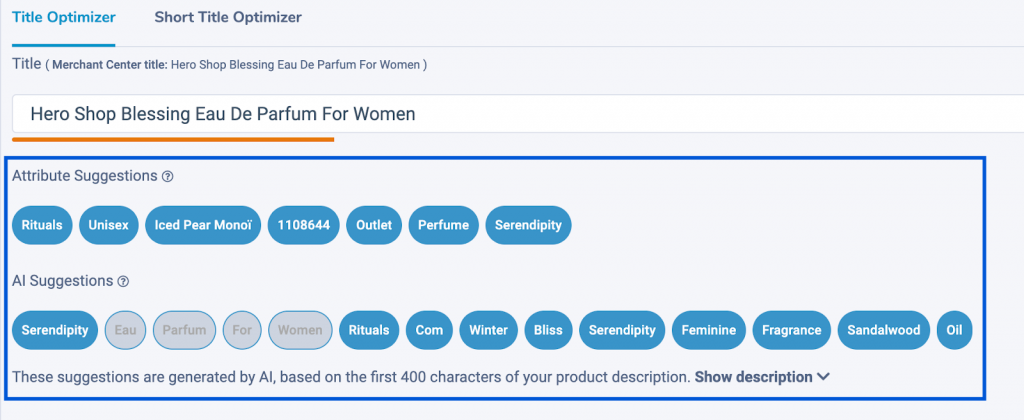The width and height of the screenshot is (1024, 420).
Task: Add Sandalwood AI suggestion chip
Action: click(884, 330)
